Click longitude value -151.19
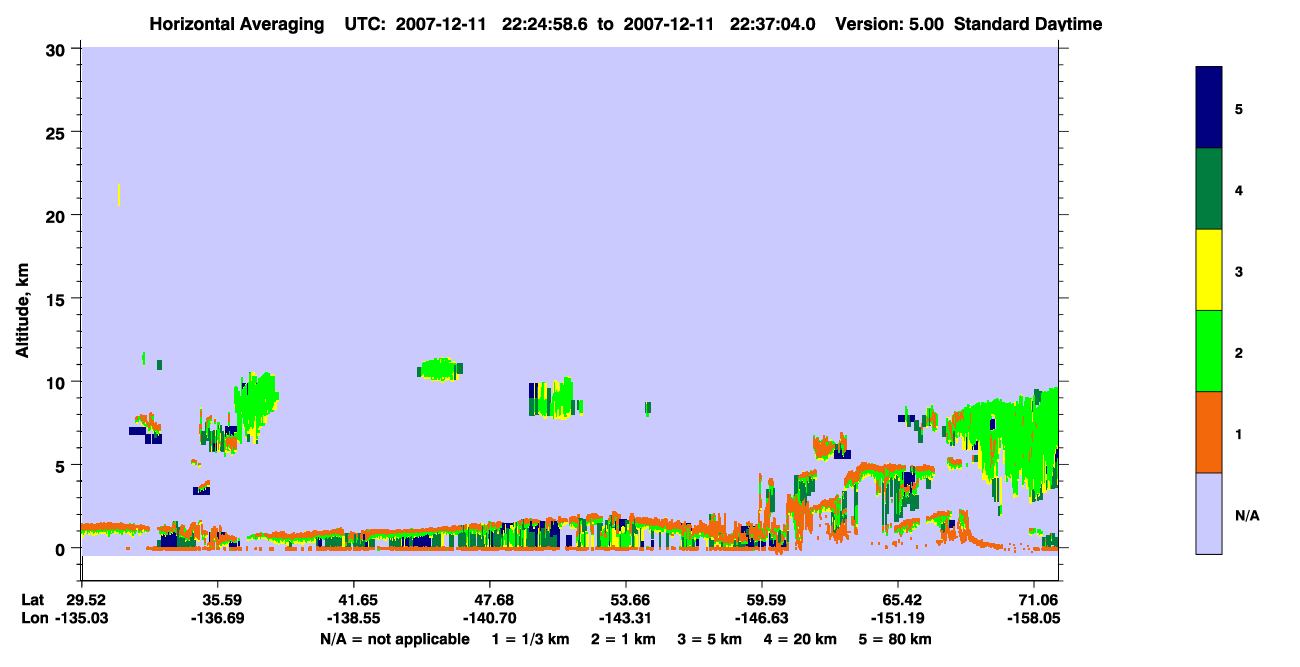1300x667 pixels. point(898,619)
